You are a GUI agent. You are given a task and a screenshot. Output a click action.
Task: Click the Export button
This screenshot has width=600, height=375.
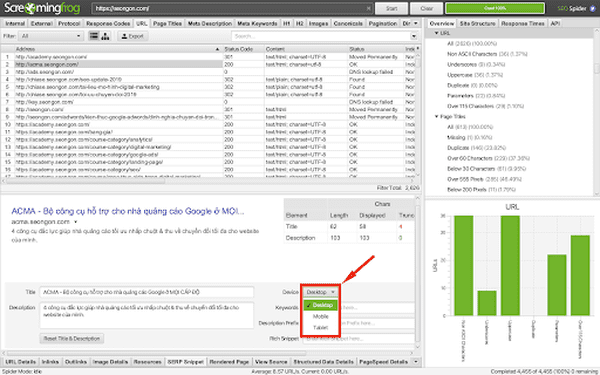[x=132, y=36]
